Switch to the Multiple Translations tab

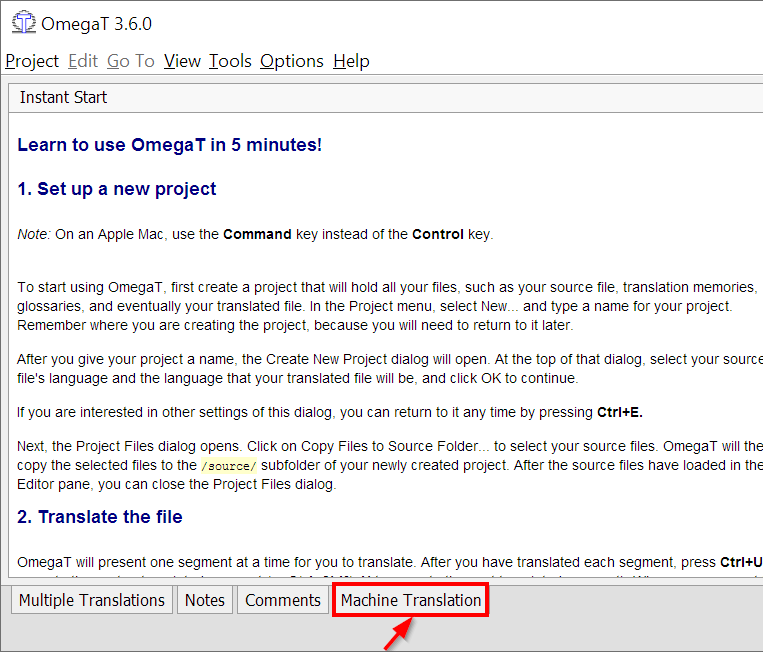point(92,600)
